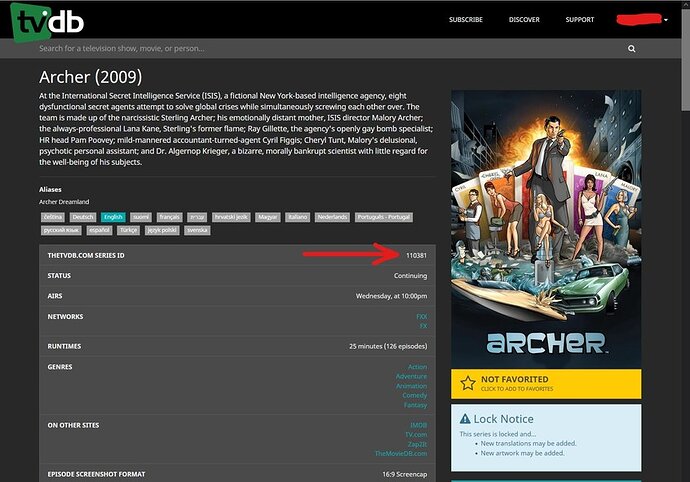This screenshot has width=690, height=482.
Task: Click the status value Continuing
Action: [x=410, y=276]
